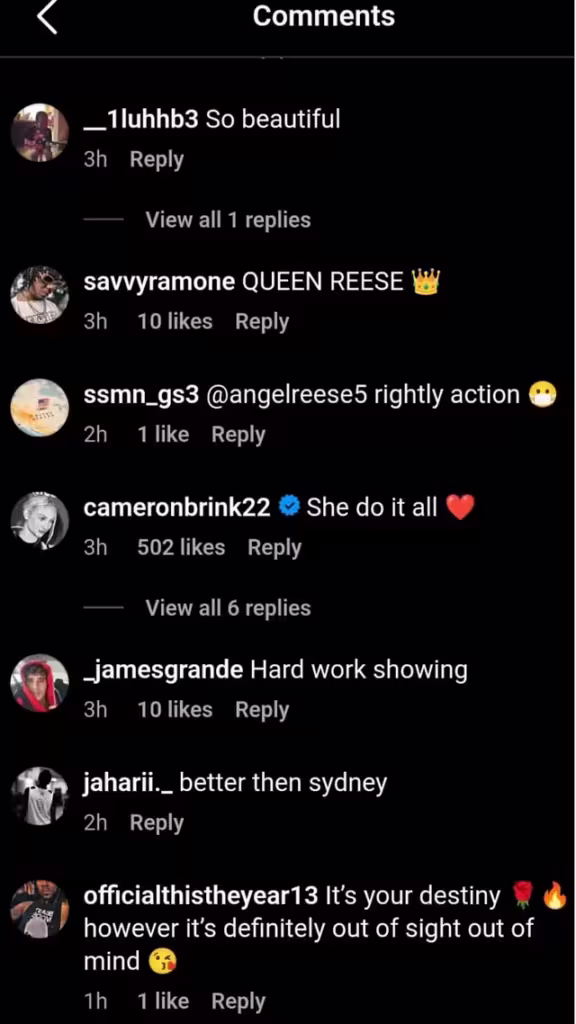
Task: View 10 likes on _jamesgrande's comment
Action: click(x=175, y=709)
